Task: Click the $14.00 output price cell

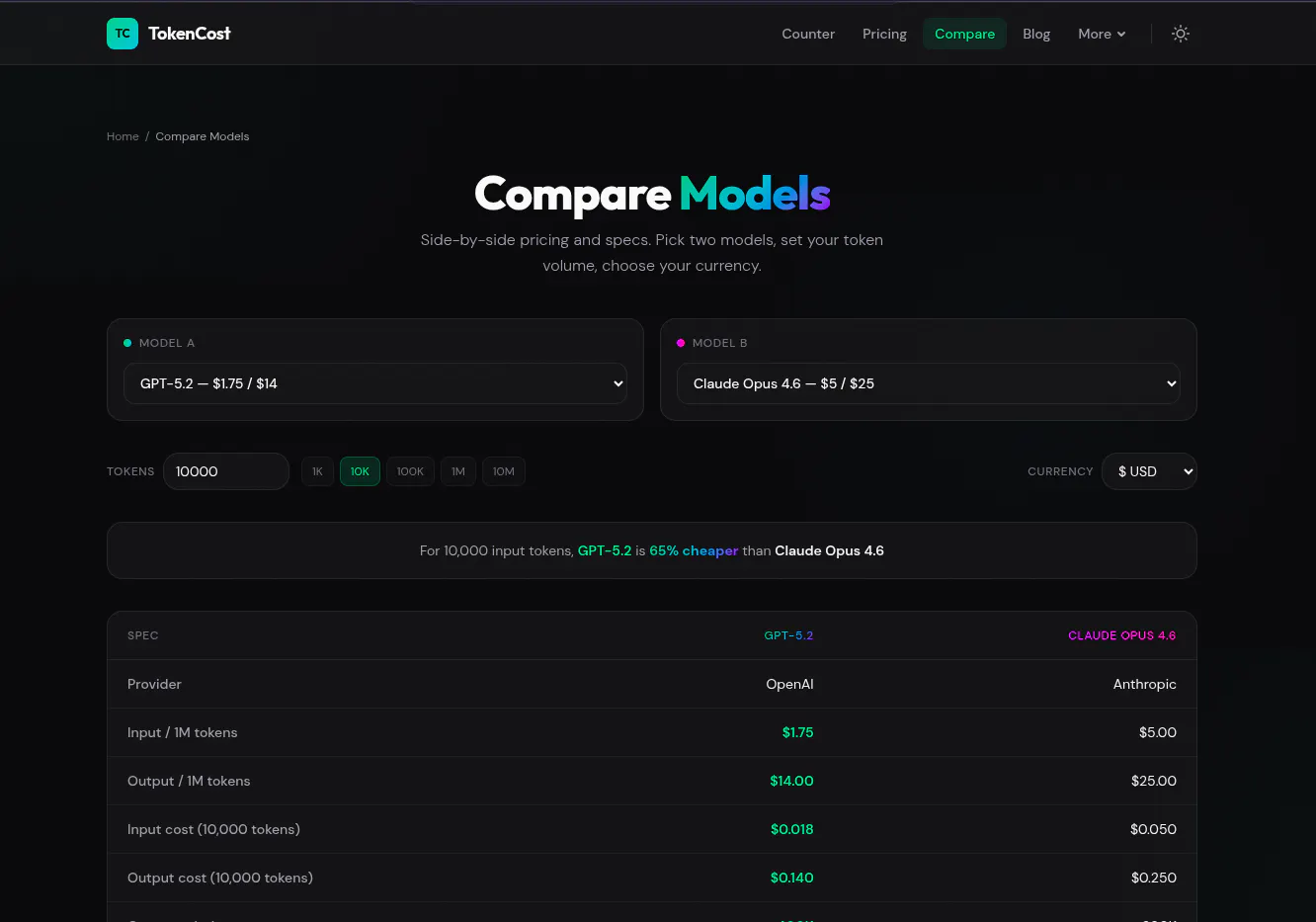Action: [791, 781]
